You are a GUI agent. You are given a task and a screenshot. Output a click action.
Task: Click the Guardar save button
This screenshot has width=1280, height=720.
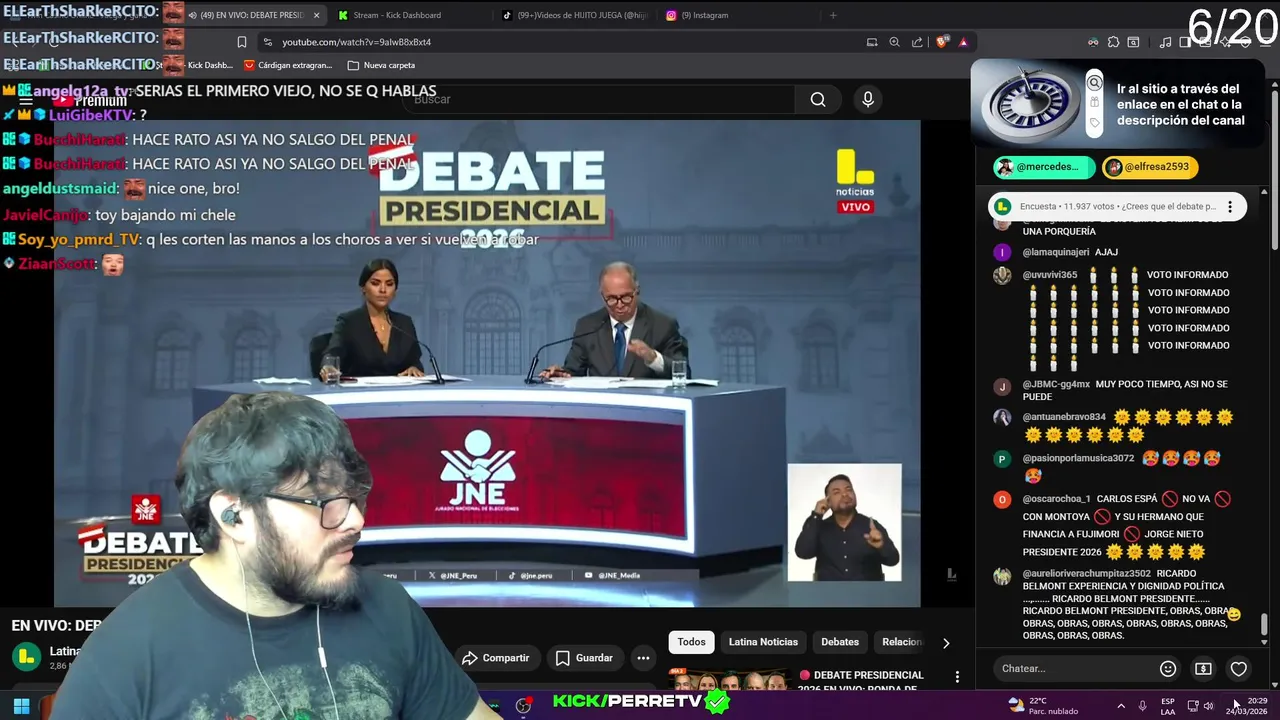584,658
